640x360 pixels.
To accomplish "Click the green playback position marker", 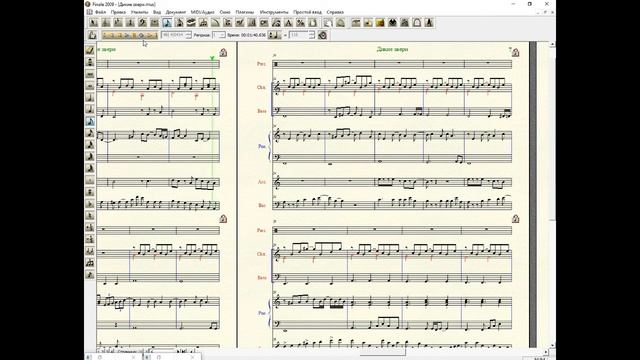I will 212,59.
